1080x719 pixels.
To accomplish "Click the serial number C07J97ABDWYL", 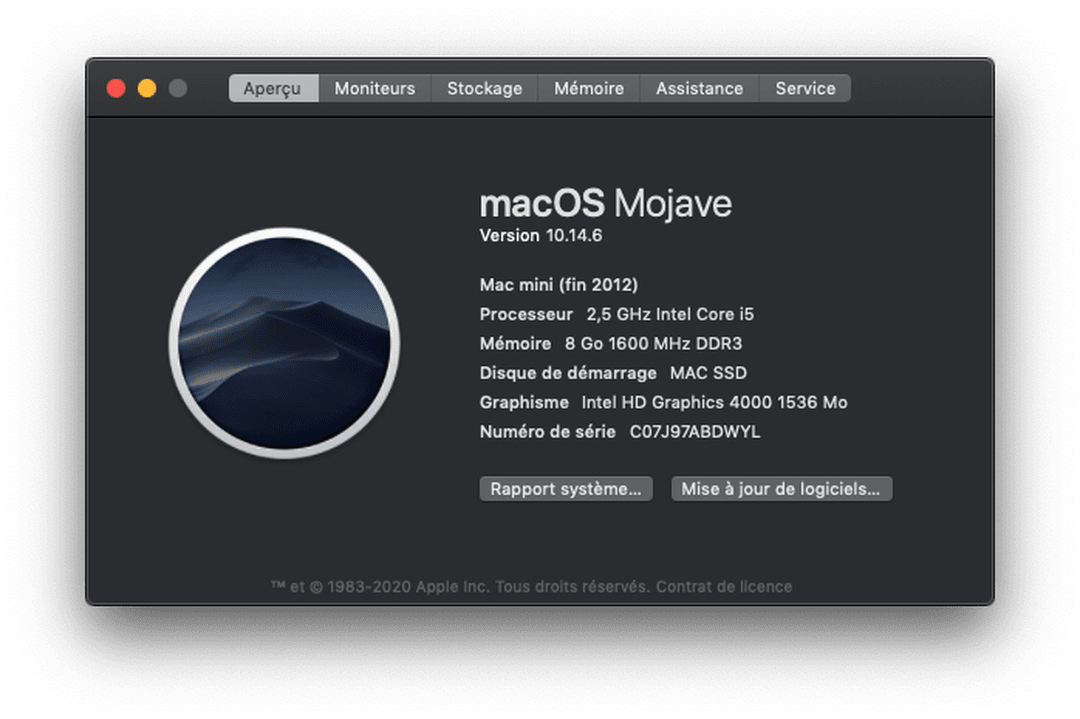I will (694, 432).
